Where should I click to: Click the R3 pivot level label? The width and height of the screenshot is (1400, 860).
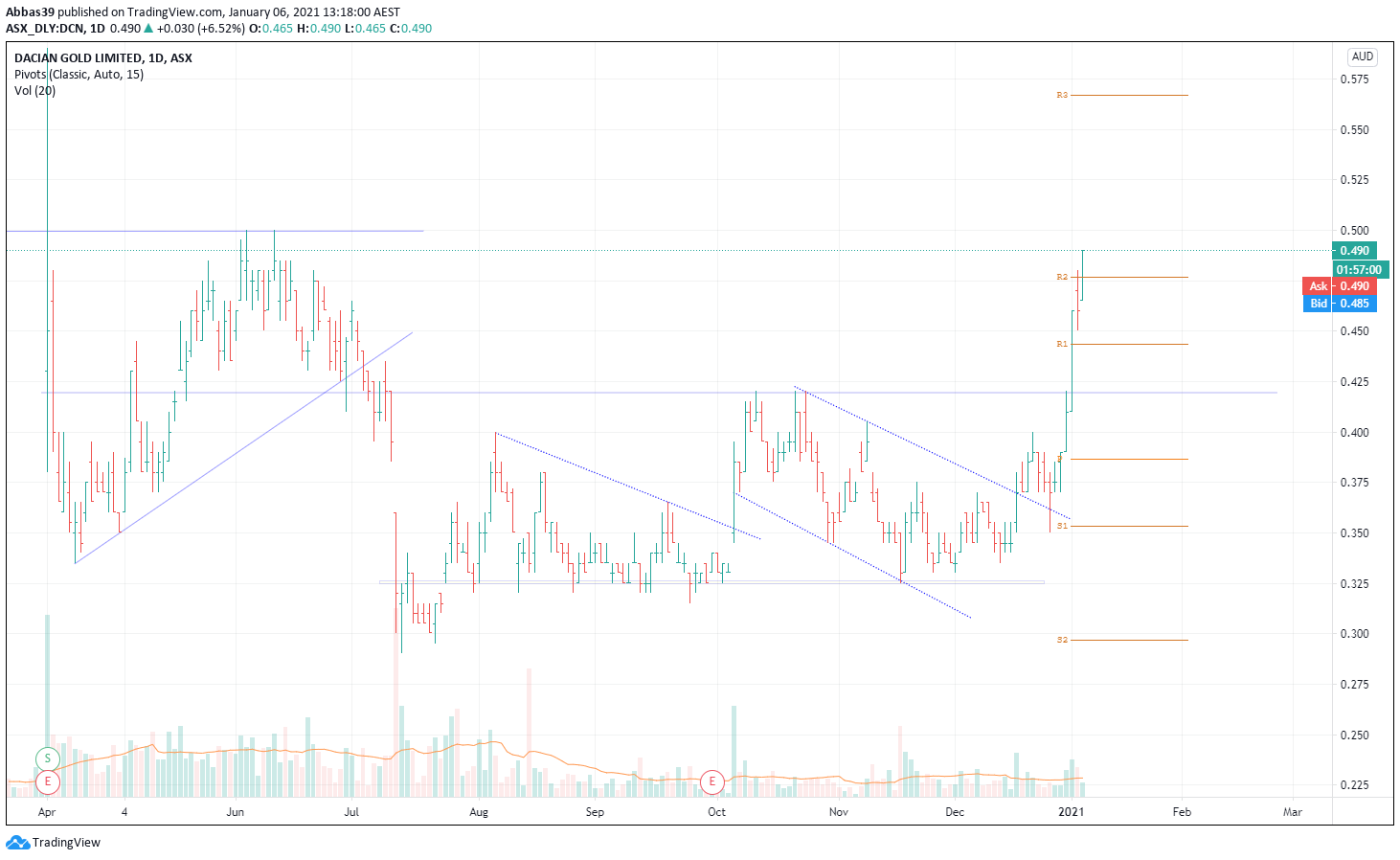tap(1062, 96)
